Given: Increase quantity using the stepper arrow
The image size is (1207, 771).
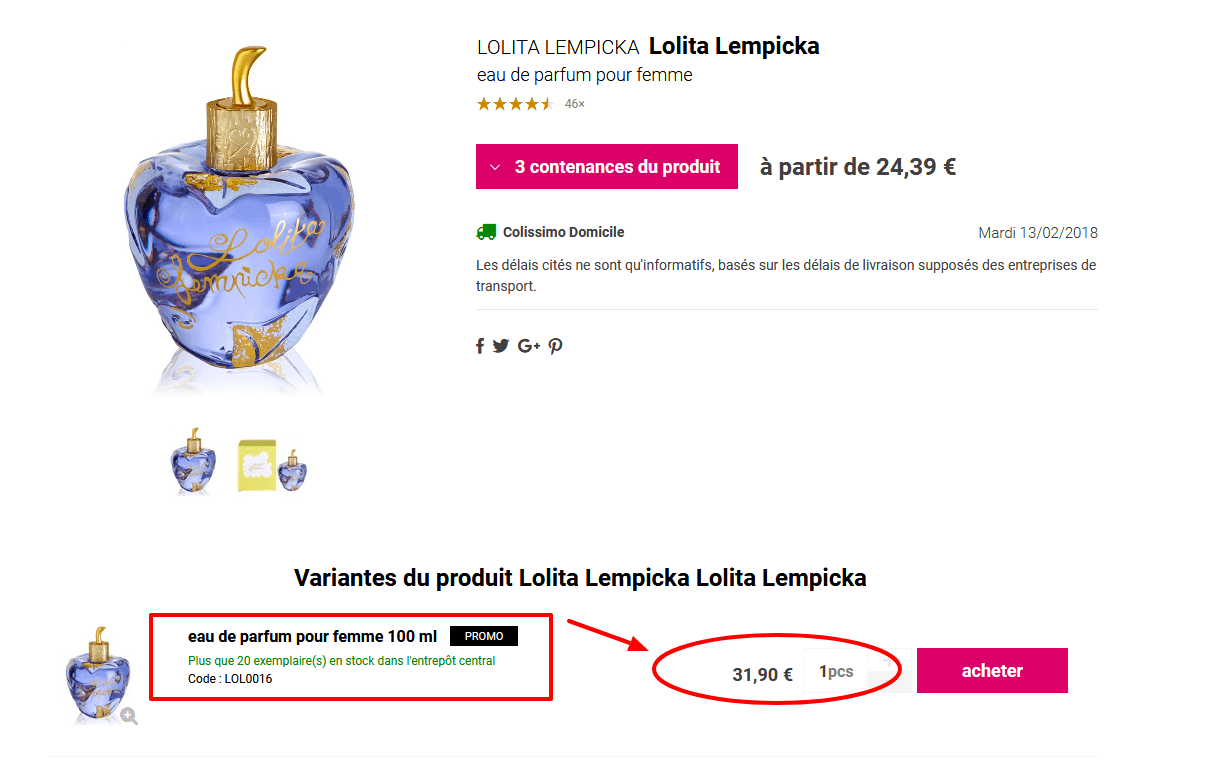Looking at the screenshot, I should pos(888,660).
